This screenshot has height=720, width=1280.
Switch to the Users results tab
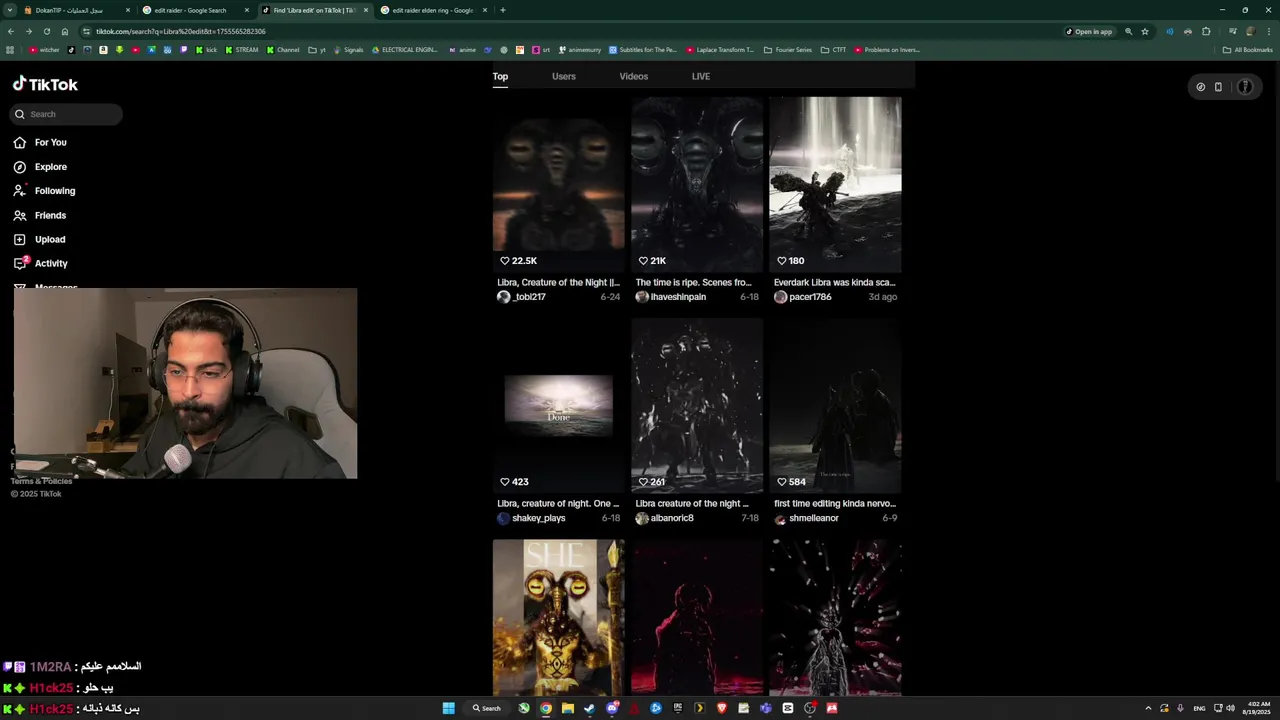(x=564, y=77)
